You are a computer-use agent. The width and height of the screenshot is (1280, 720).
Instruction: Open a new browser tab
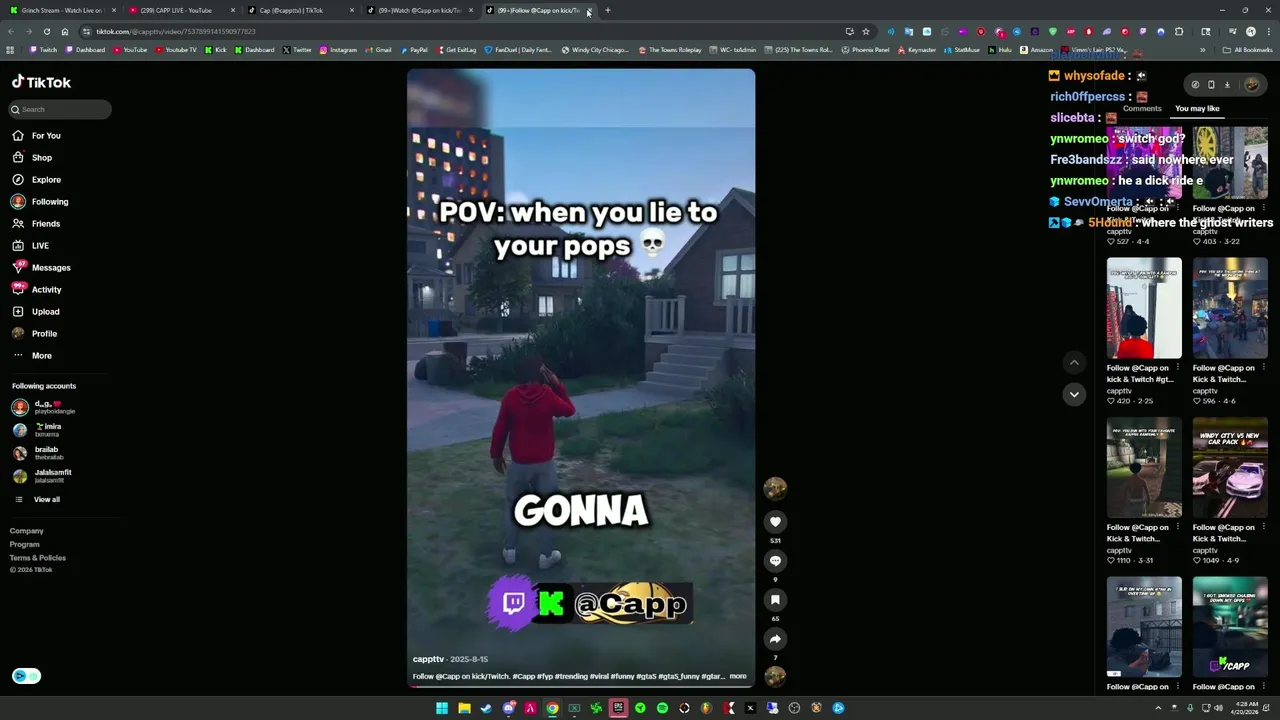coord(607,10)
